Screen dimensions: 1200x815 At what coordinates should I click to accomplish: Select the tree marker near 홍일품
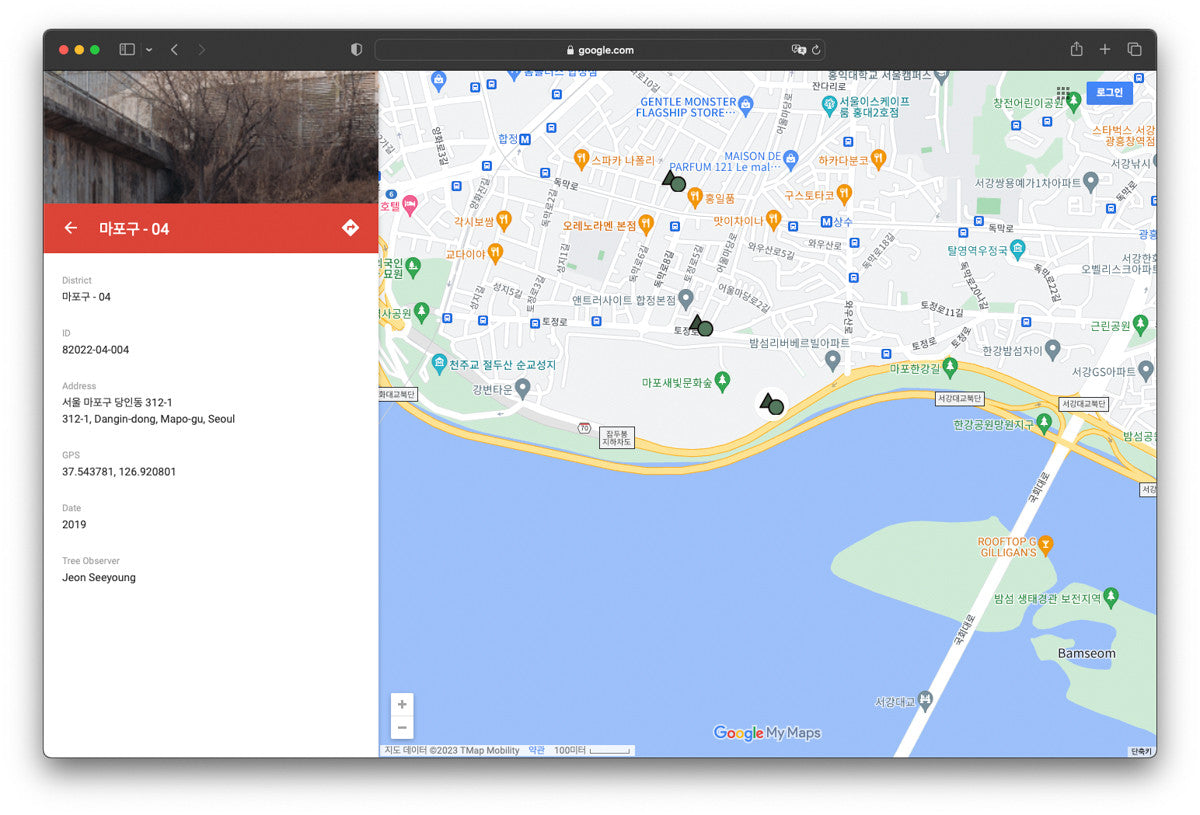[674, 181]
